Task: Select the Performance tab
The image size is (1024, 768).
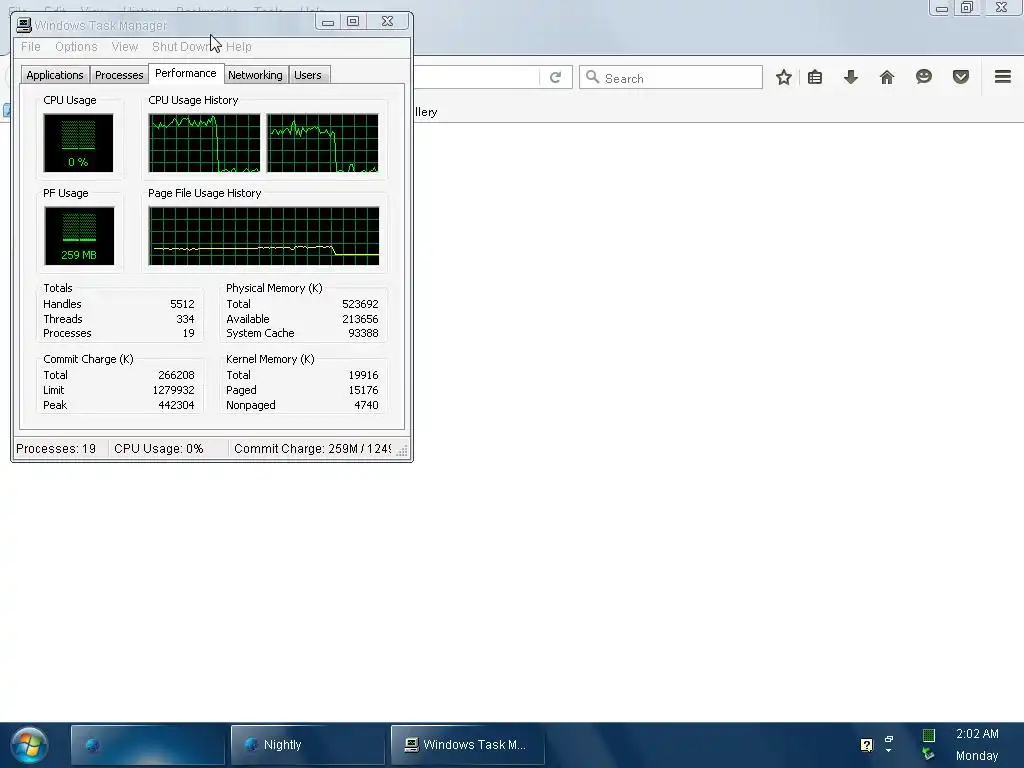Action: (x=185, y=73)
